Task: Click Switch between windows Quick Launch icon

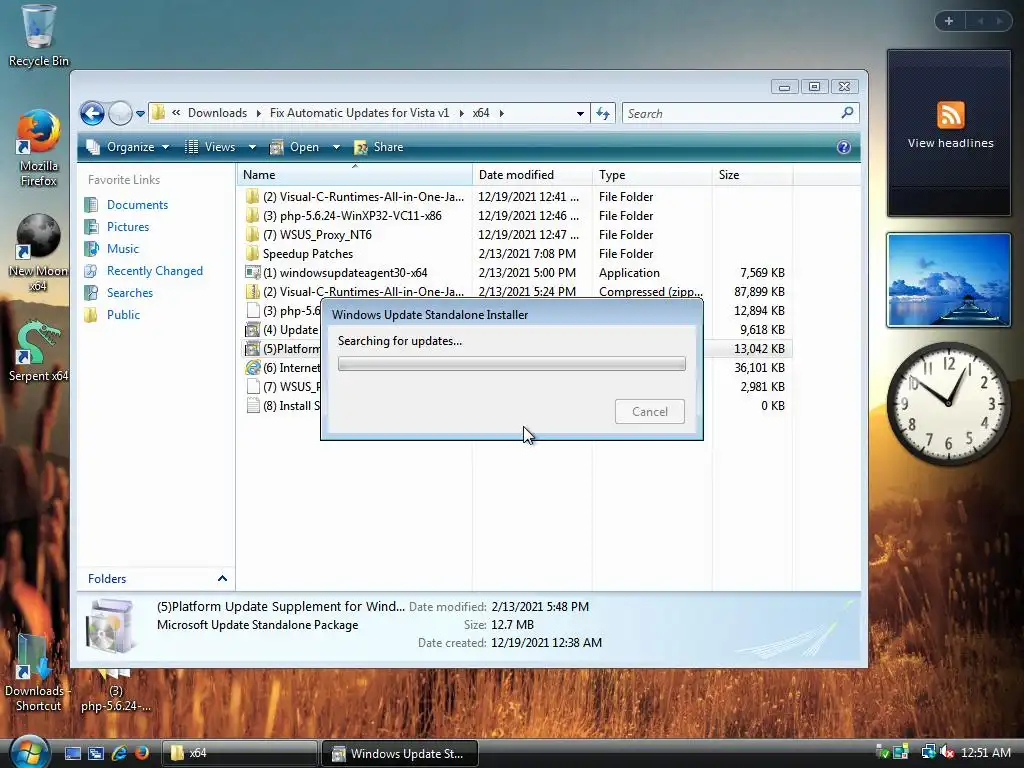Action: 96,753
